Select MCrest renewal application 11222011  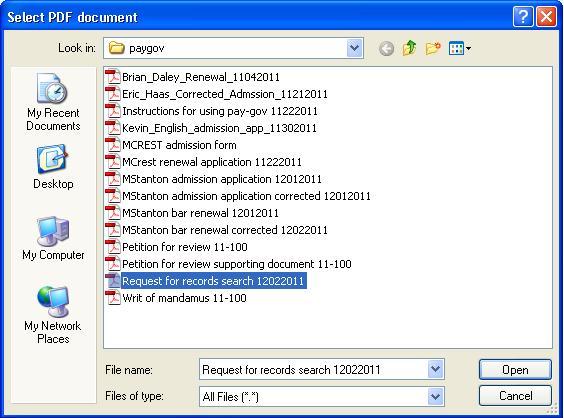212,162
